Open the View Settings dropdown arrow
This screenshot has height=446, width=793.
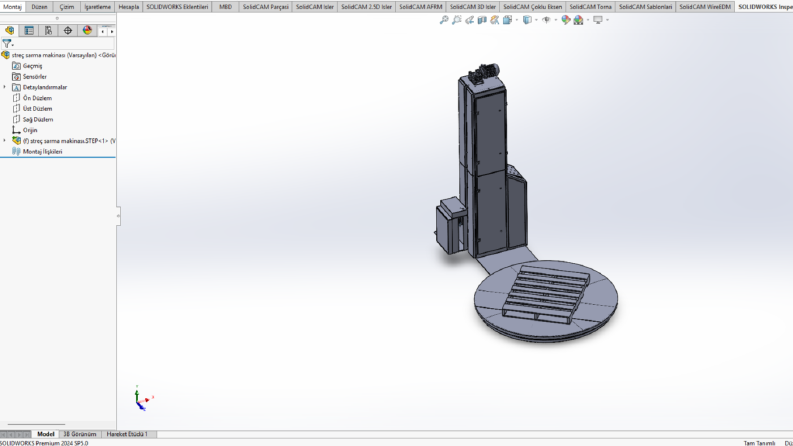[x=607, y=20]
